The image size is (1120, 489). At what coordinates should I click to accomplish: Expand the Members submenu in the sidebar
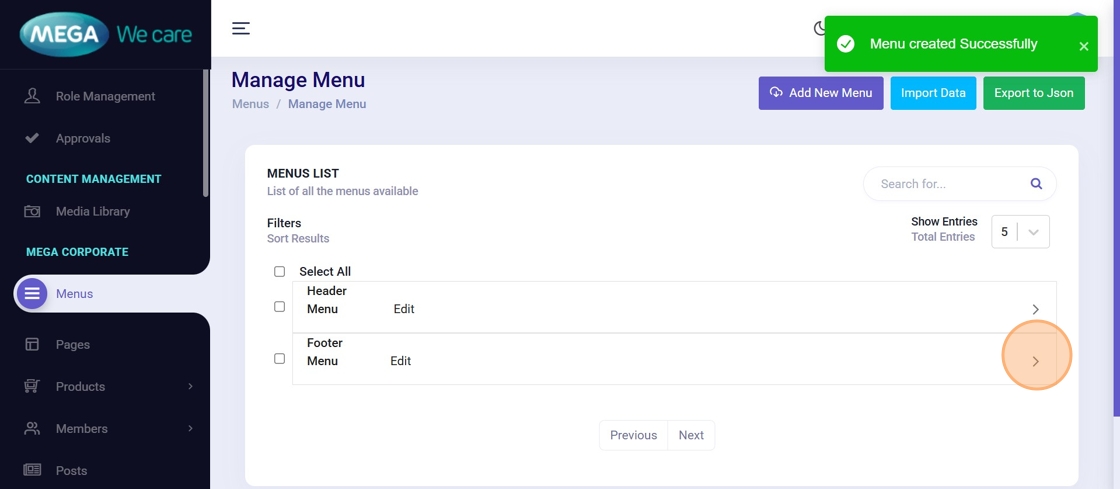pos(190,428)
